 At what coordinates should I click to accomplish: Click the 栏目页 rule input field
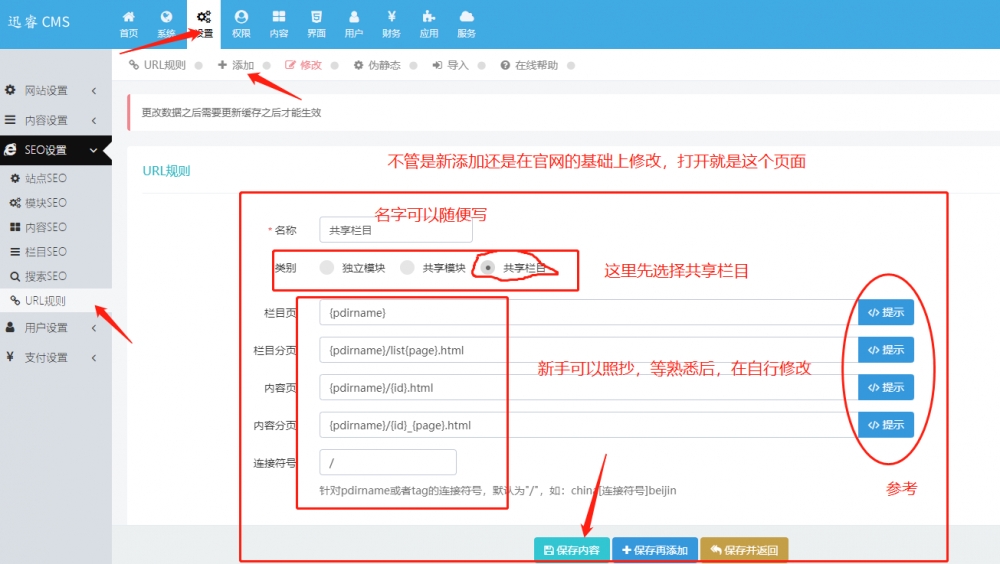[588, 313]
